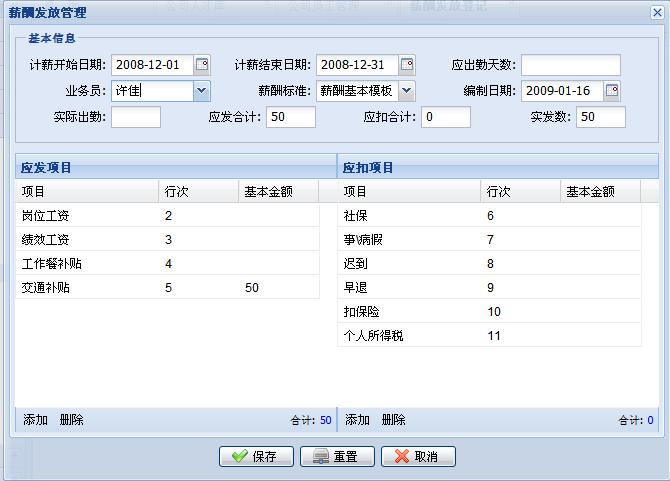670x481 pixels.
Task: Click the 应发合计 input field
Action: (291, 117)
